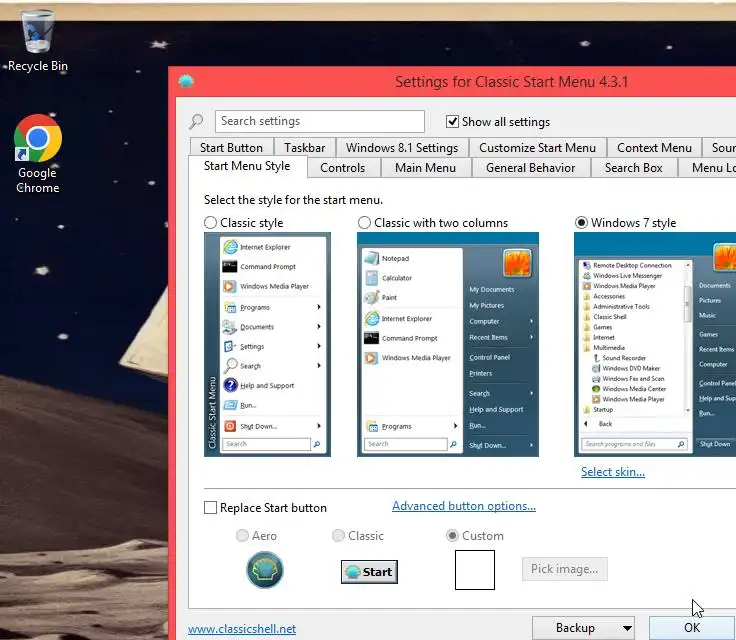Click Shut Down icon in Classic style preview
Viewport: 736px width, 640px height.
coord(230,426)
